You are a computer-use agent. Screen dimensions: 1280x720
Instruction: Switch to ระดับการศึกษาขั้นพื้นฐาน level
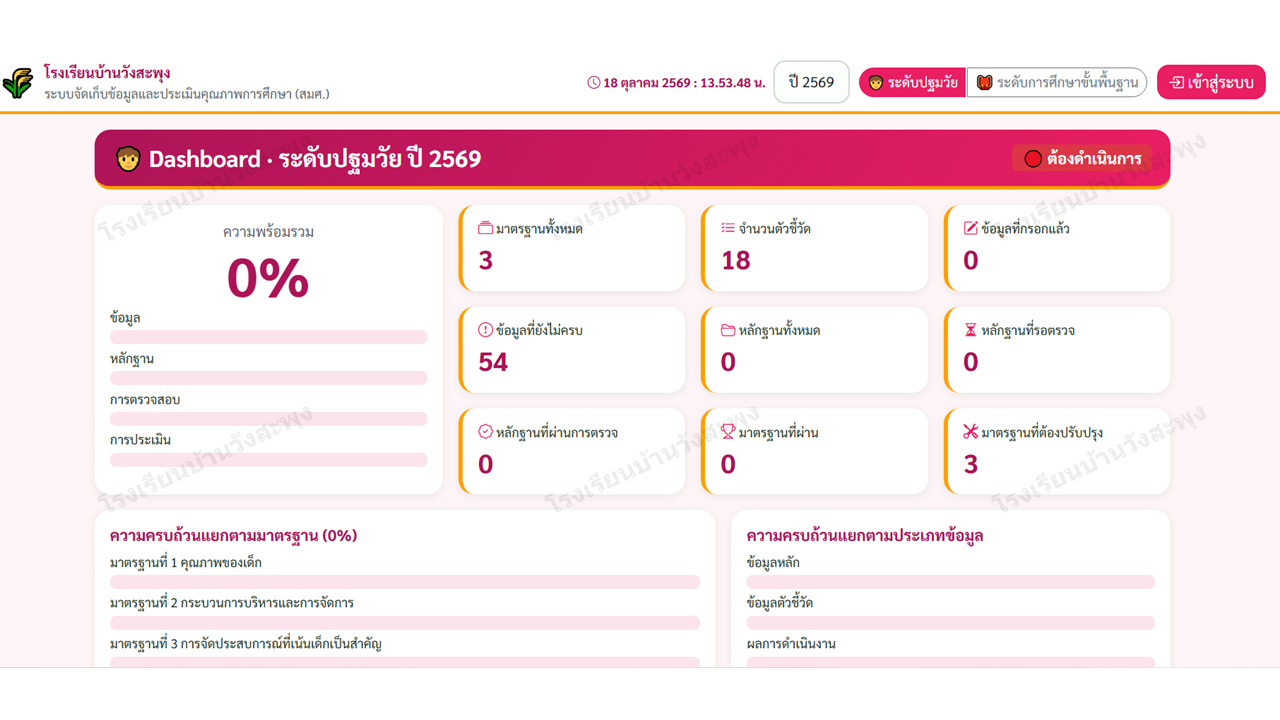coord(1057,82)
